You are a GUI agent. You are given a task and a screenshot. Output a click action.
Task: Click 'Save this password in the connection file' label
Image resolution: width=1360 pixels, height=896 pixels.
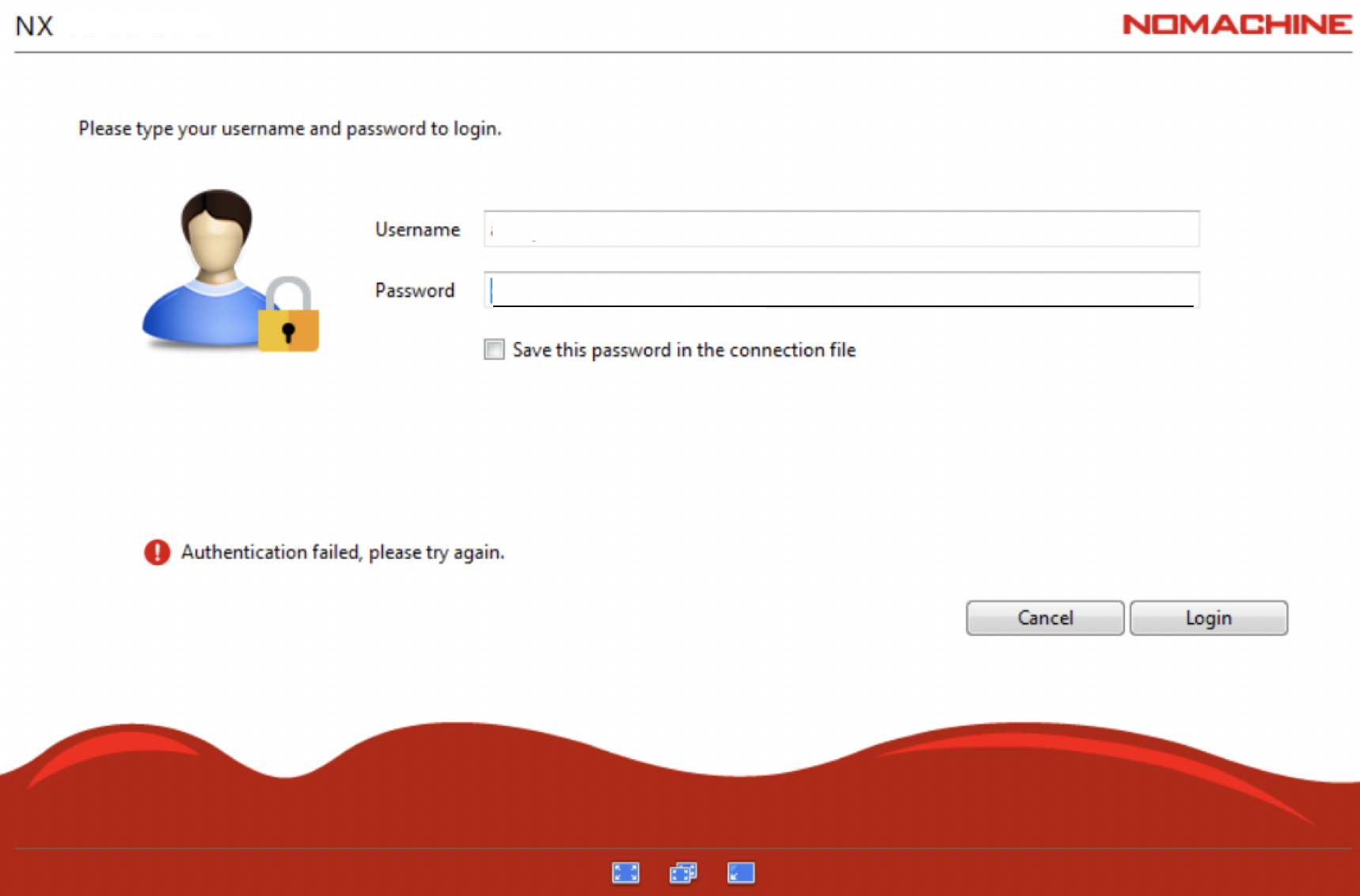pos(684,350)
